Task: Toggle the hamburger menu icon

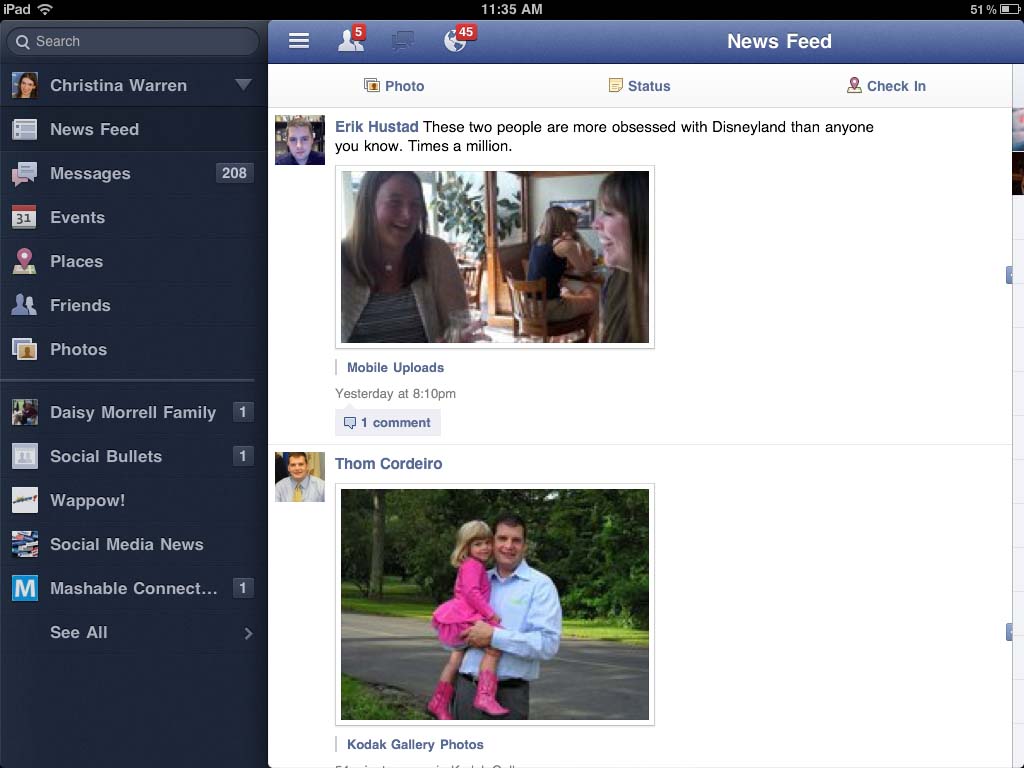Action: click(x=299, y=40)
